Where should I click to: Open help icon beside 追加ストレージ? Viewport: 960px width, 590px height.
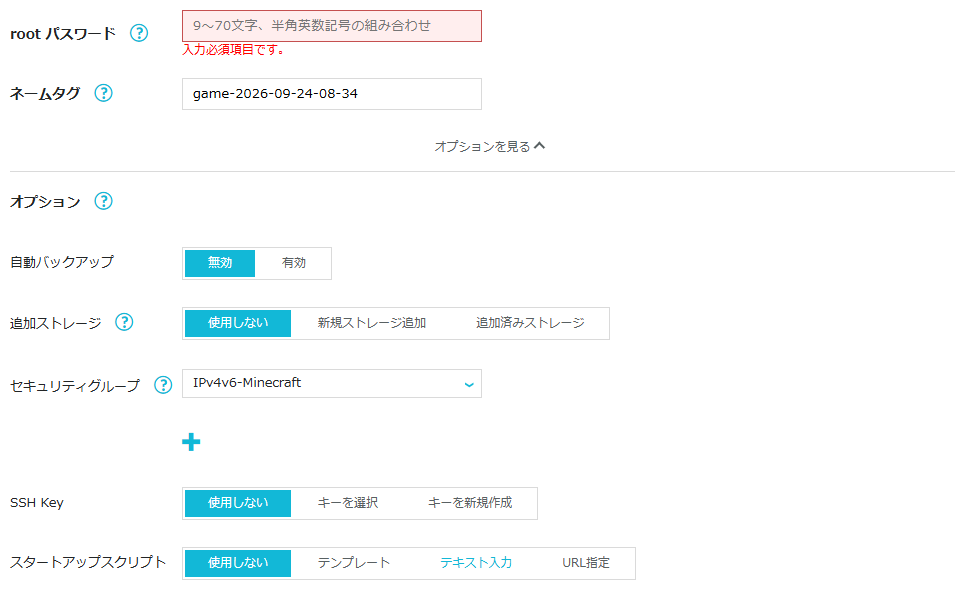click(124, 322)
